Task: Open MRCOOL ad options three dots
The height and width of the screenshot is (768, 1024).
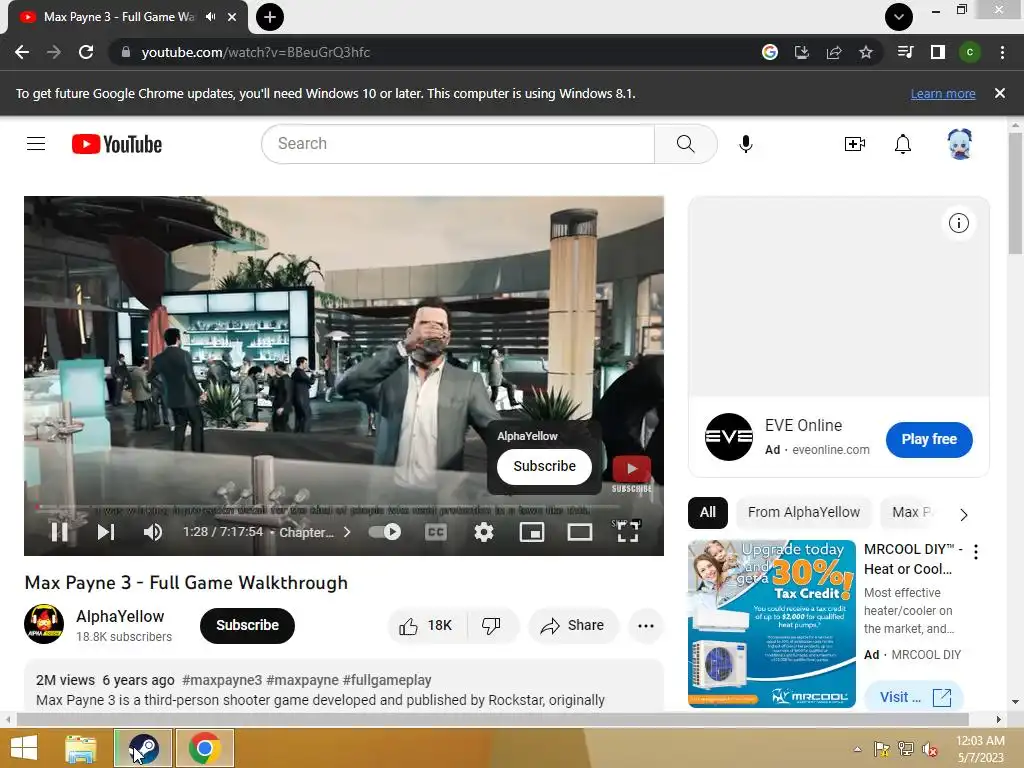Action: [975, 552]
